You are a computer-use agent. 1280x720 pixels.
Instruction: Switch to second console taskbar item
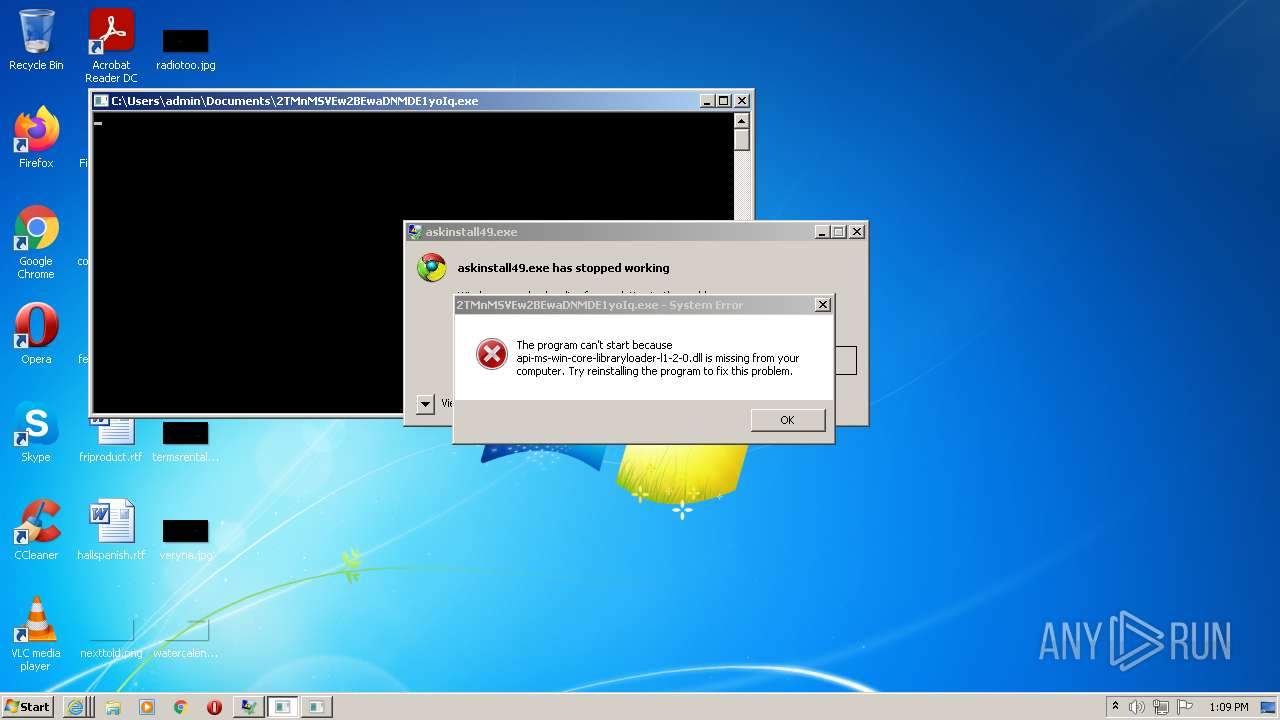pyautogui.click(x=316, y=707)
